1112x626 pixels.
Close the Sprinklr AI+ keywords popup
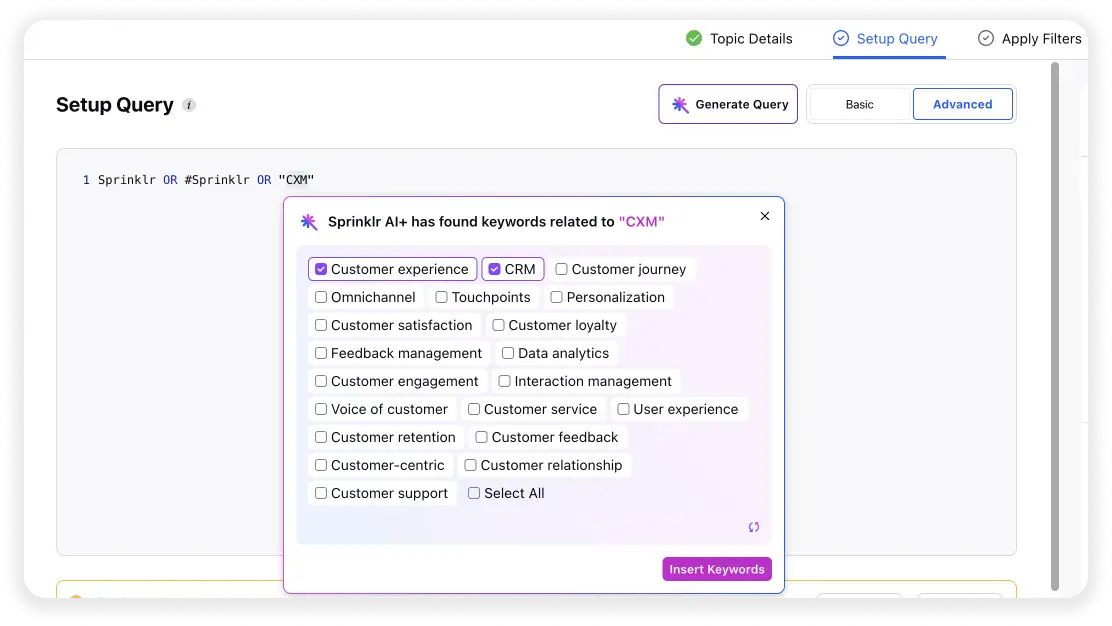pos(764,216)
